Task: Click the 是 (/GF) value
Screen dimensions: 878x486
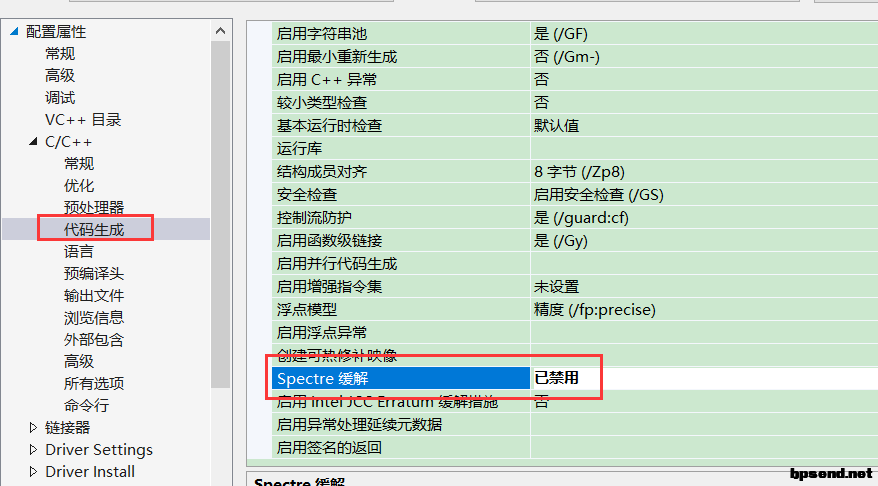Action: coord(561,34)
